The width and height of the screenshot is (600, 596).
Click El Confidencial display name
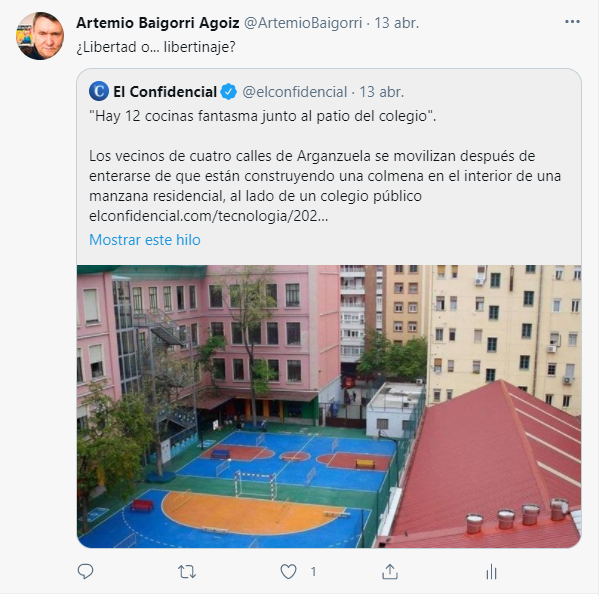pos(165,92)
